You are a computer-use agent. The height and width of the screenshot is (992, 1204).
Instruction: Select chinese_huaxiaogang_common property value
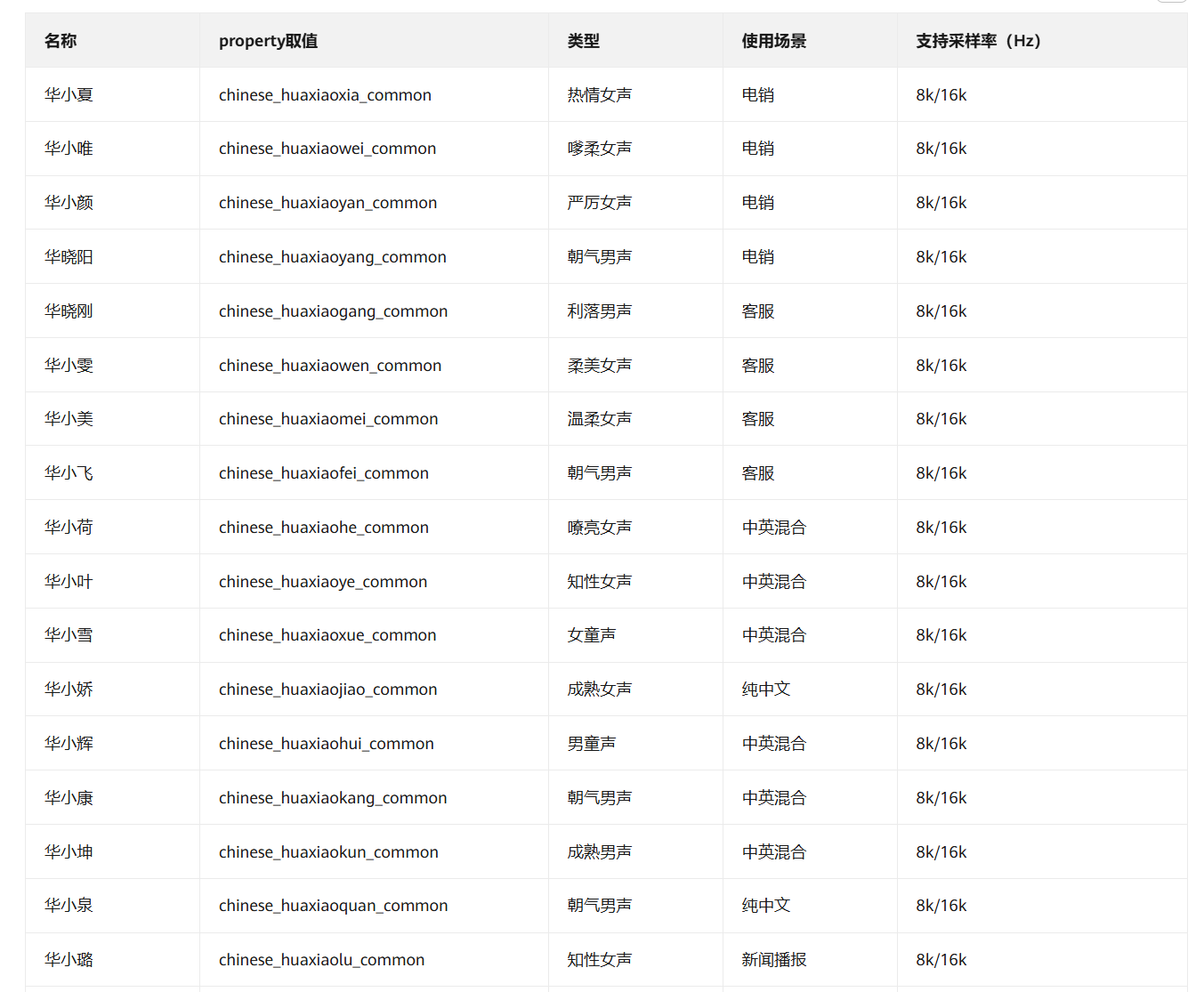tap(333, 311)
